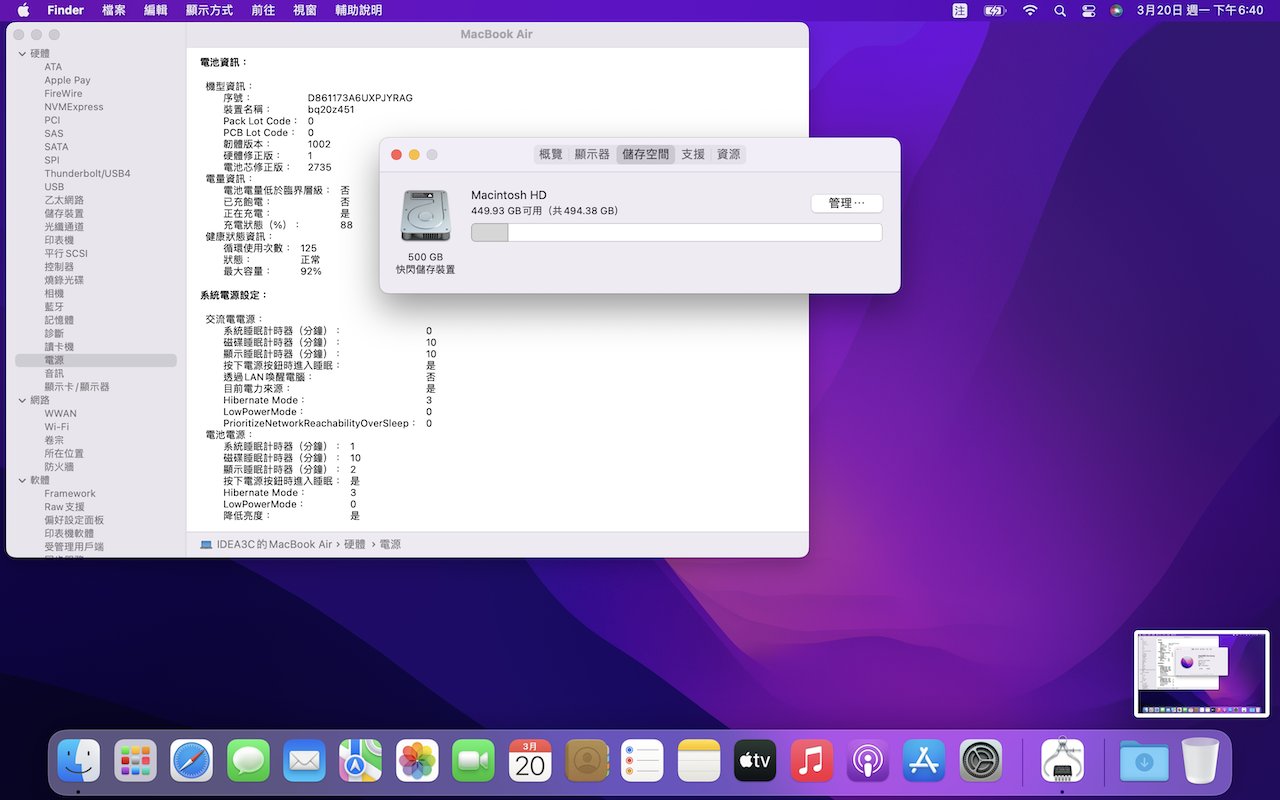Collapse the 硬體 section in sidebar

coord(22,54)
